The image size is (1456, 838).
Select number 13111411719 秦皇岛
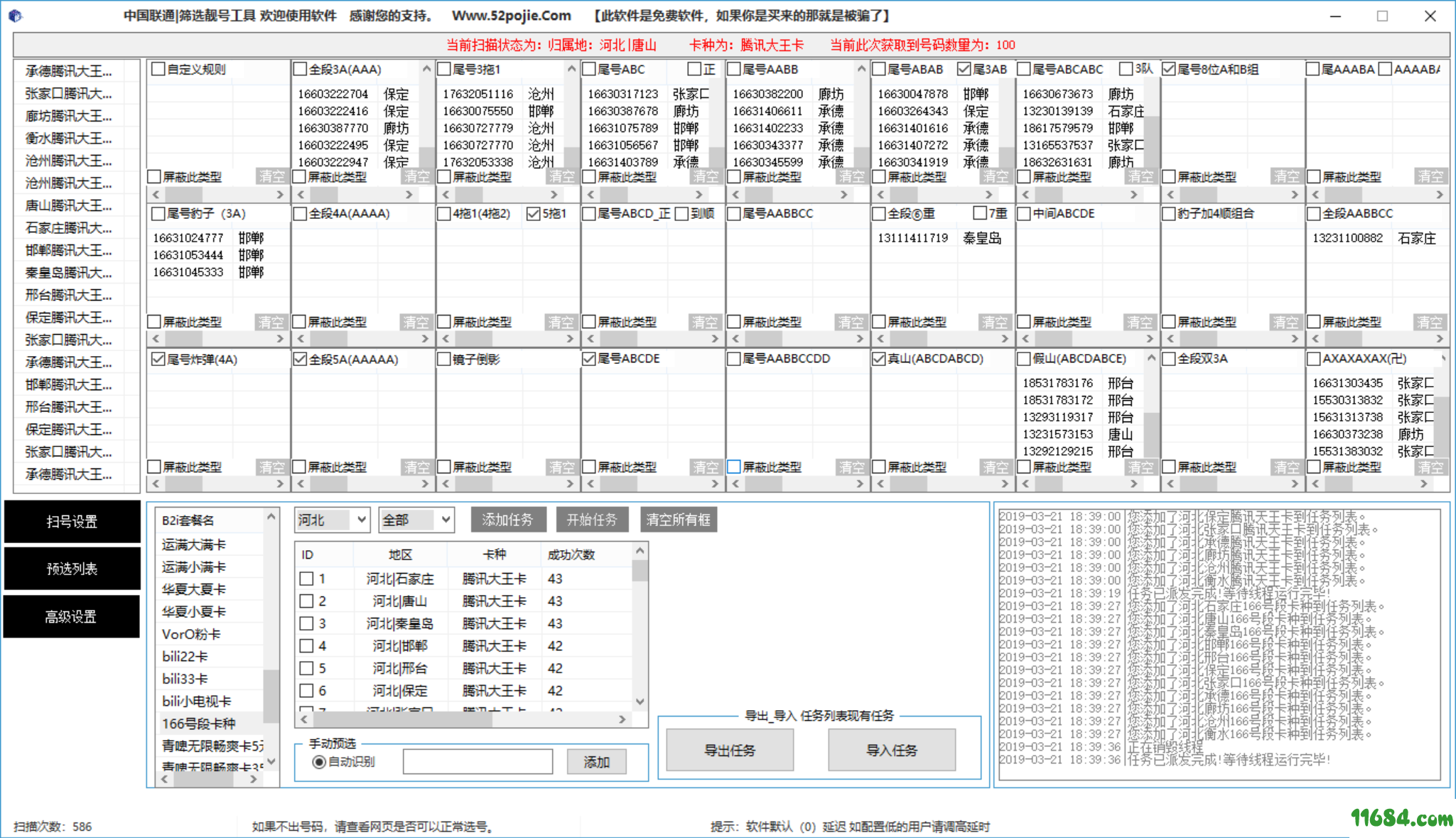pyautogui.click(x=939, y=237)
